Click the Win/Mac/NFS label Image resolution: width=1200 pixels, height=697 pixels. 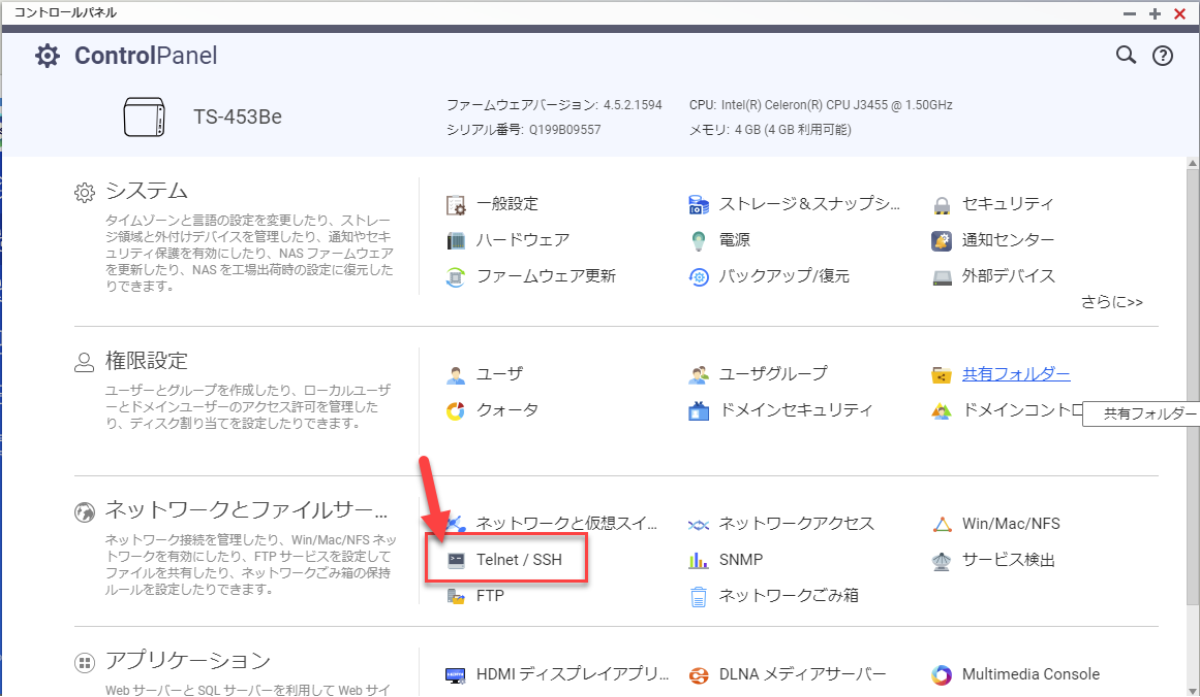[x=1011, y=524]
